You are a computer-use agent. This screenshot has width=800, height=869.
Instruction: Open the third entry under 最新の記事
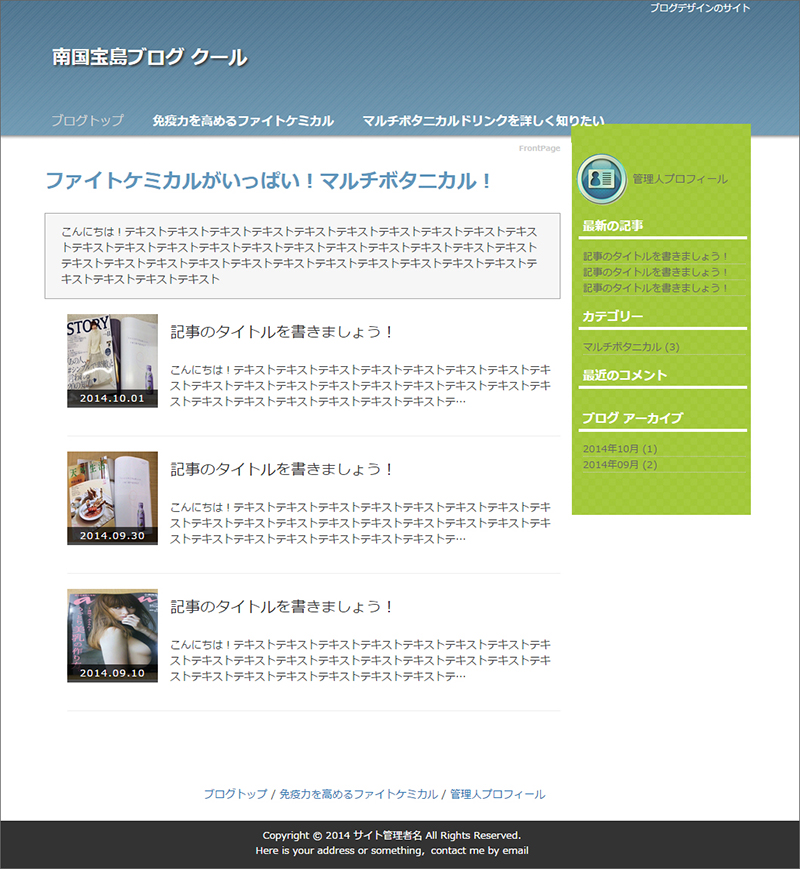click(656, 288)
